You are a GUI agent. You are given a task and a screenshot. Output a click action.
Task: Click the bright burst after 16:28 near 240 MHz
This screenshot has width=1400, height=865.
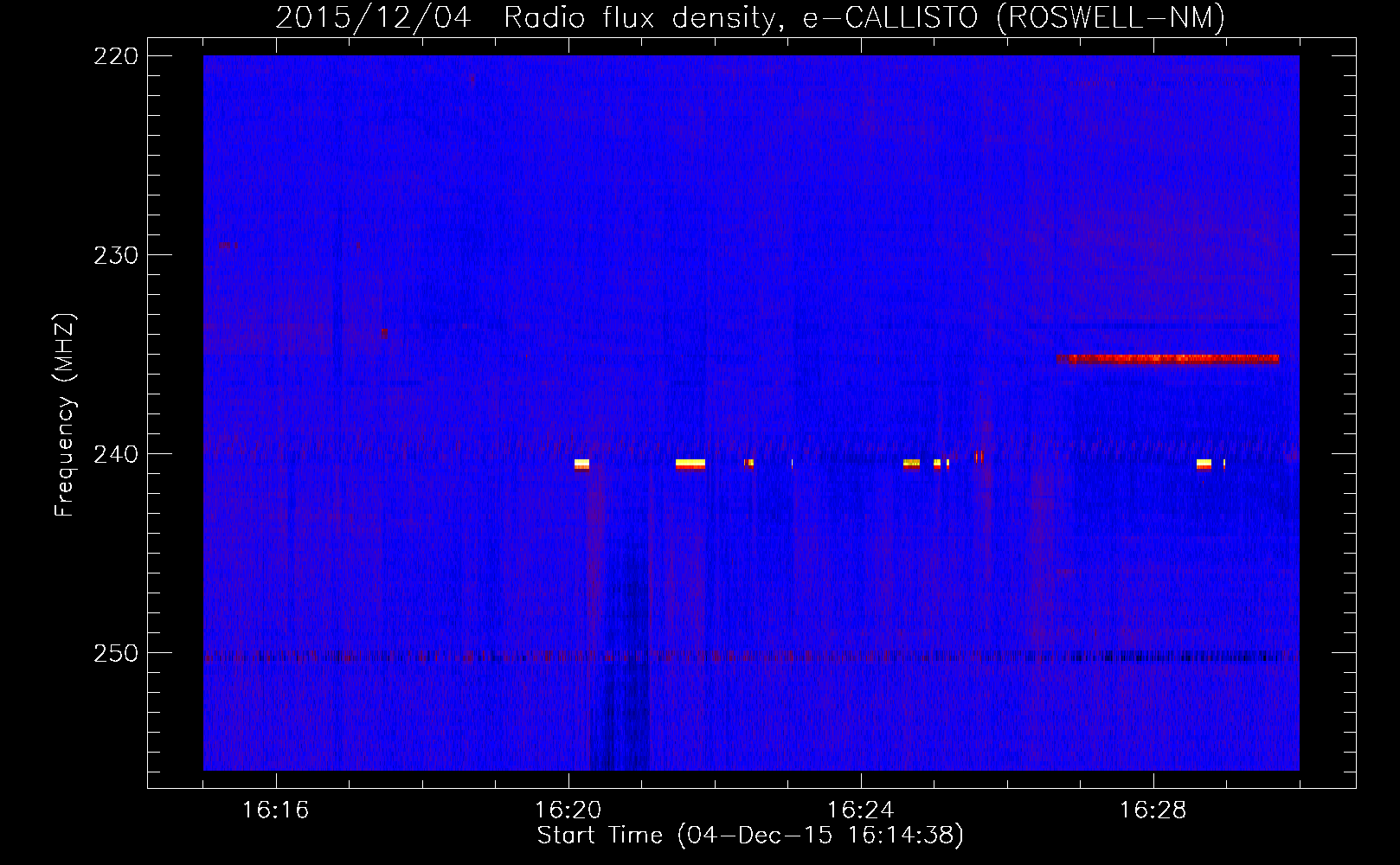1204,465
